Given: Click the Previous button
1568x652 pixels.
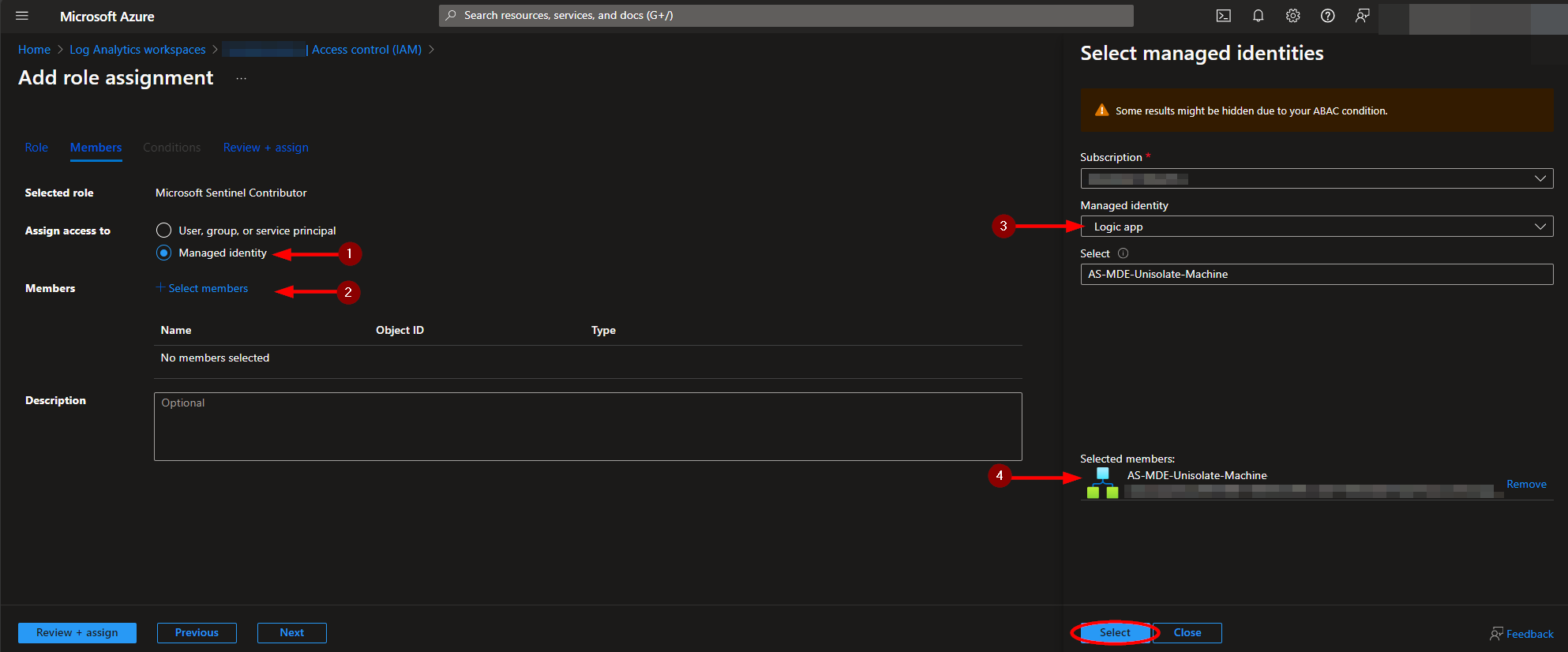Looking at the screenshot, I should click(x=197, y=633).
